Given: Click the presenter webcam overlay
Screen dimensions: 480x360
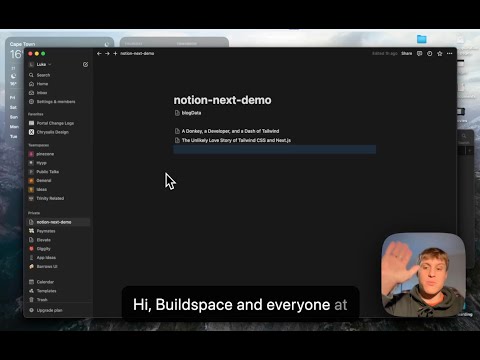Looking at the screenshot, I should [x=423, y=275].
